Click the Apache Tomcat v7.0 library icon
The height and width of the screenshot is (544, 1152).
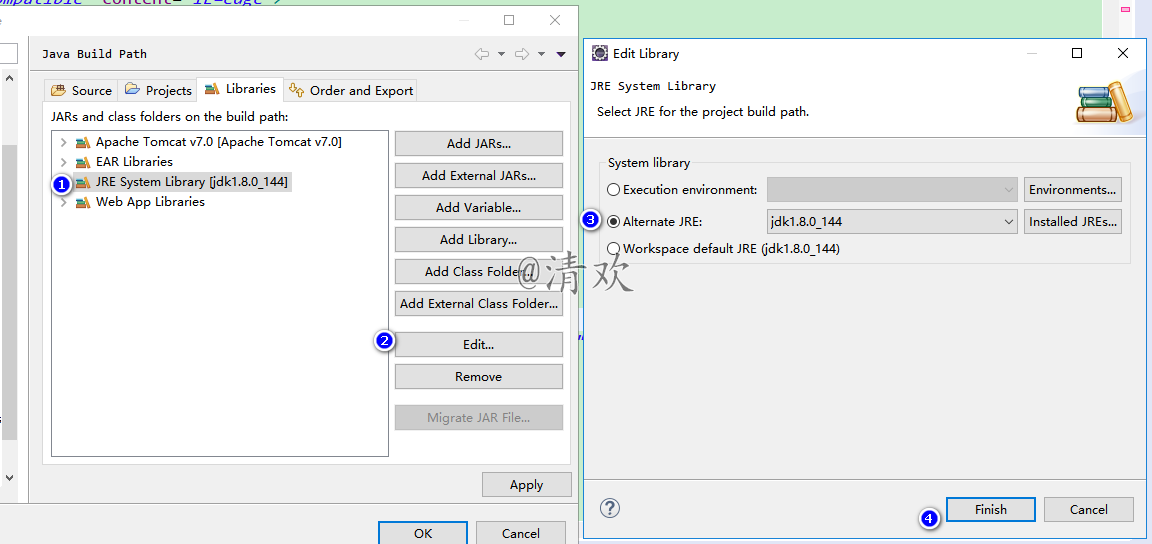82,142
